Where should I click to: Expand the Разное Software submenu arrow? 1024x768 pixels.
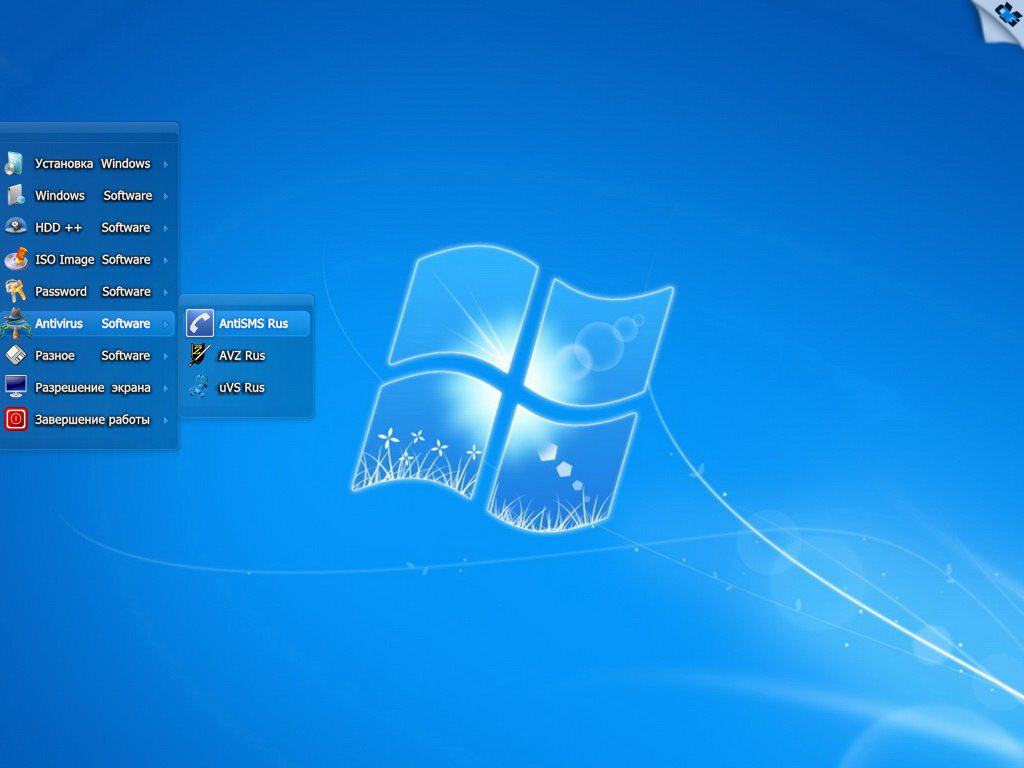(166, 356)
